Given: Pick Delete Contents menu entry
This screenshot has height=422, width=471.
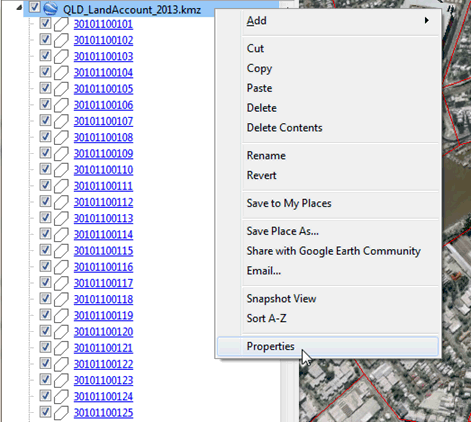Looking at the screenshot, I should point(340,128).
